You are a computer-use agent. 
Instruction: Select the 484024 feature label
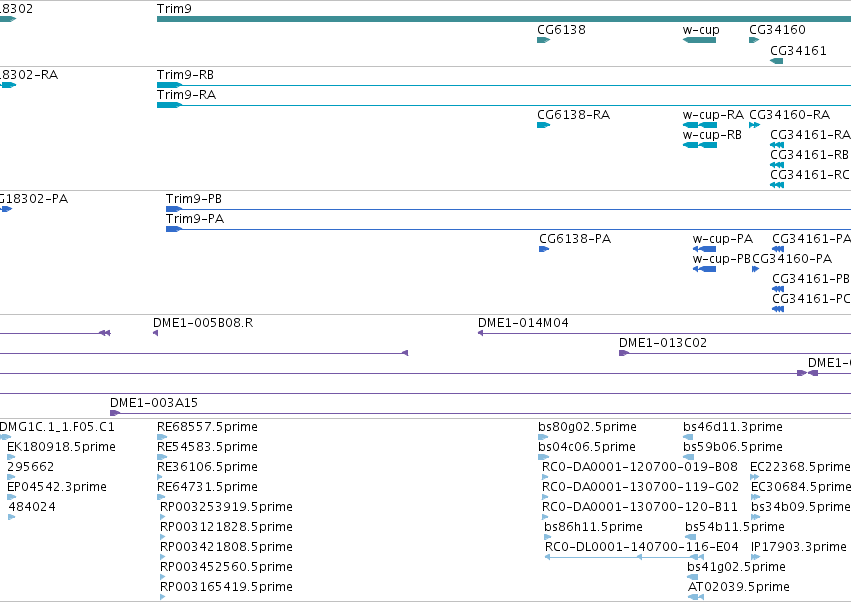(x=32, y=507)
